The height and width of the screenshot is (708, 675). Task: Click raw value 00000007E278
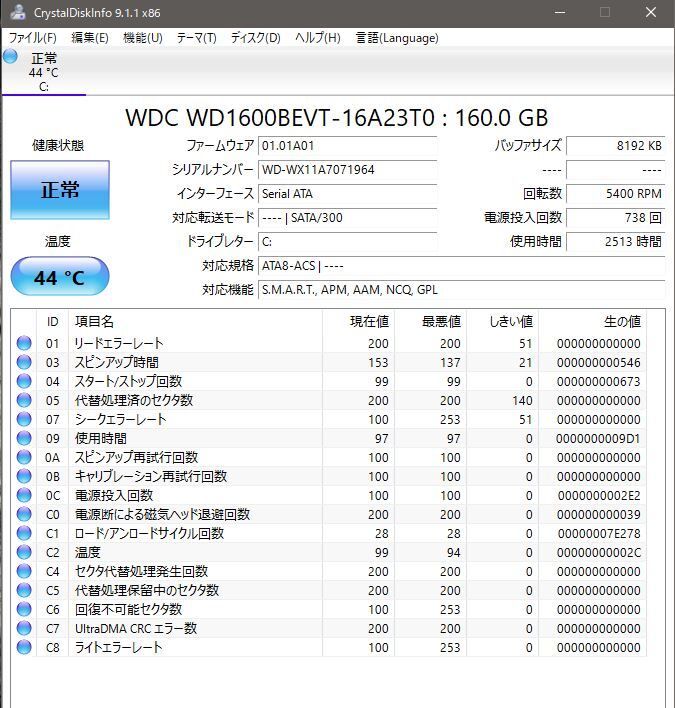[x=599, y=533]
